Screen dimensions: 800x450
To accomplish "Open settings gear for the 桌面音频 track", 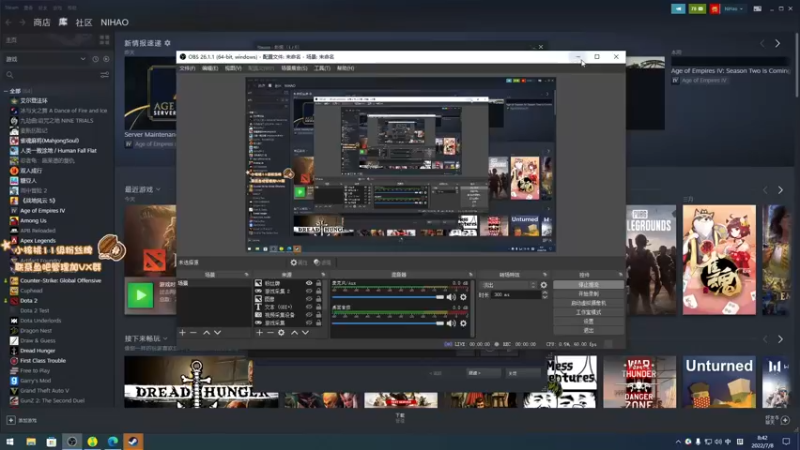I will (463, 323).
